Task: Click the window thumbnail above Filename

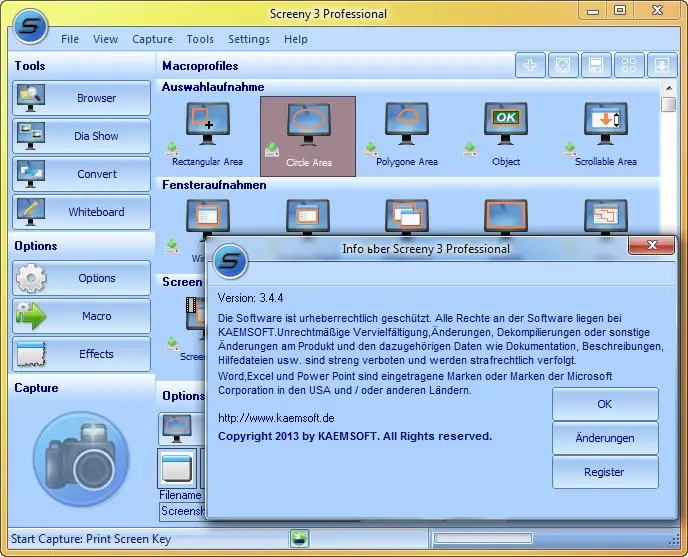Action: point(177,468)
